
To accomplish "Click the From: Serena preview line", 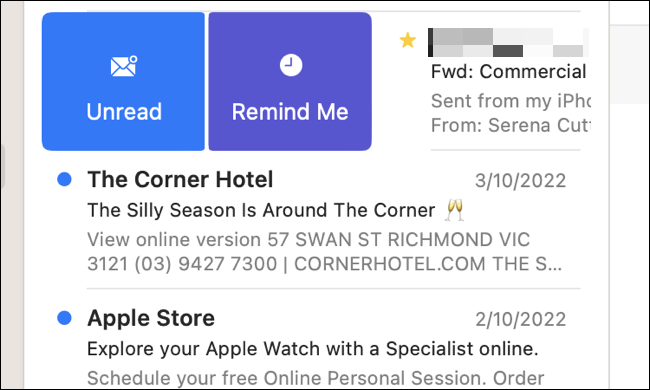I will [510, 126].
